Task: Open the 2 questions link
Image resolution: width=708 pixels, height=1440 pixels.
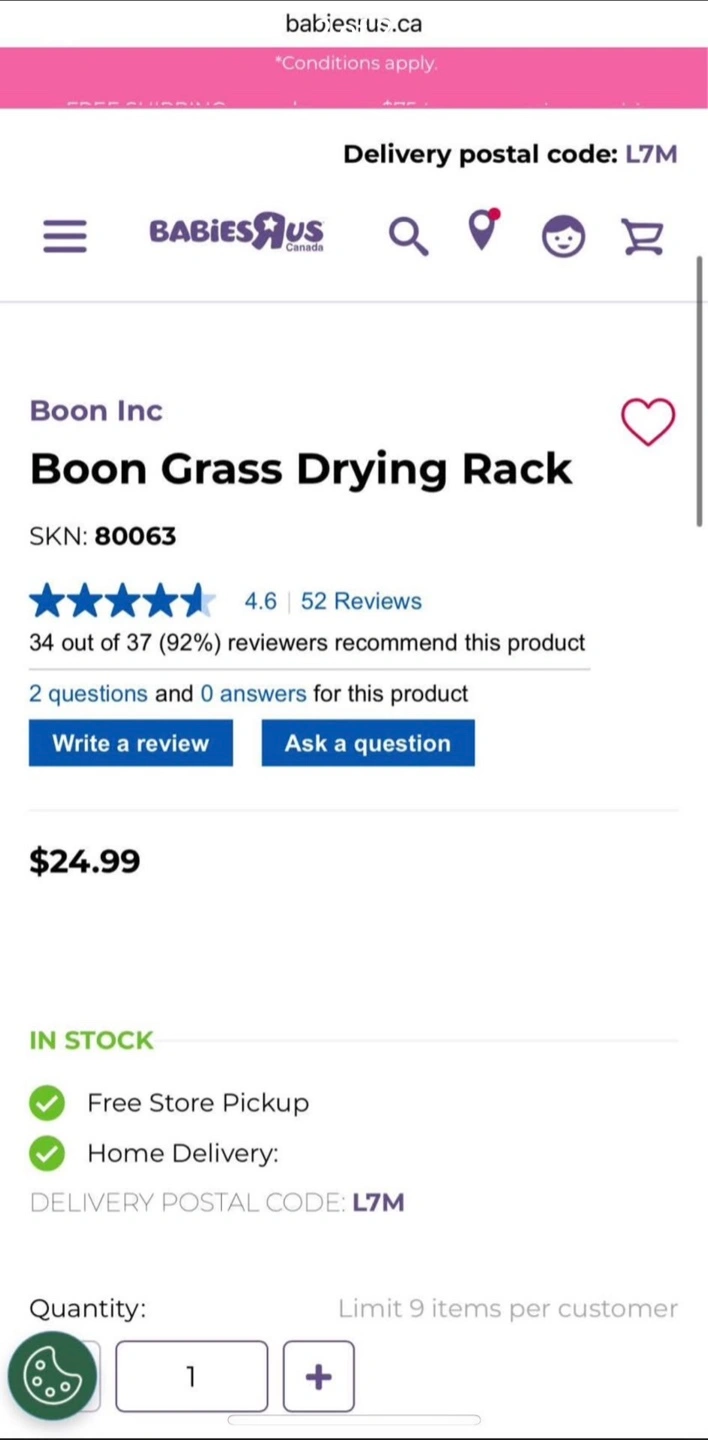Action: 88,694
